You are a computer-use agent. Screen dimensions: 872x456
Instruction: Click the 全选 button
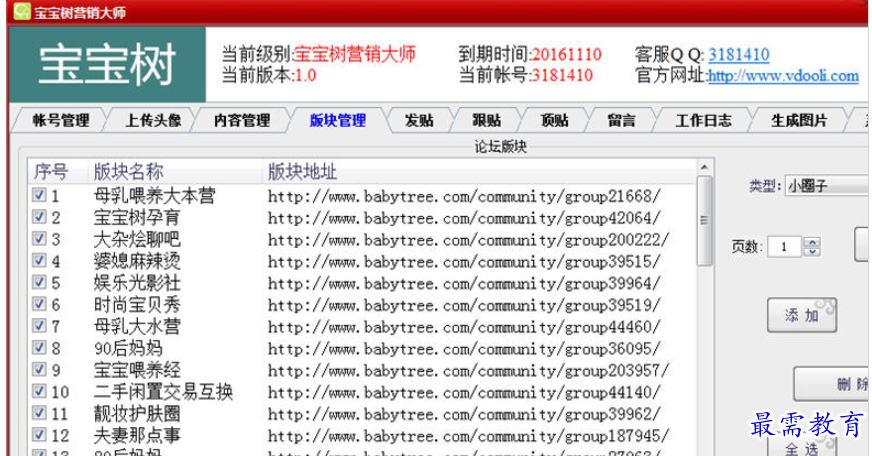pyautogui.click(x=801, y=447)
